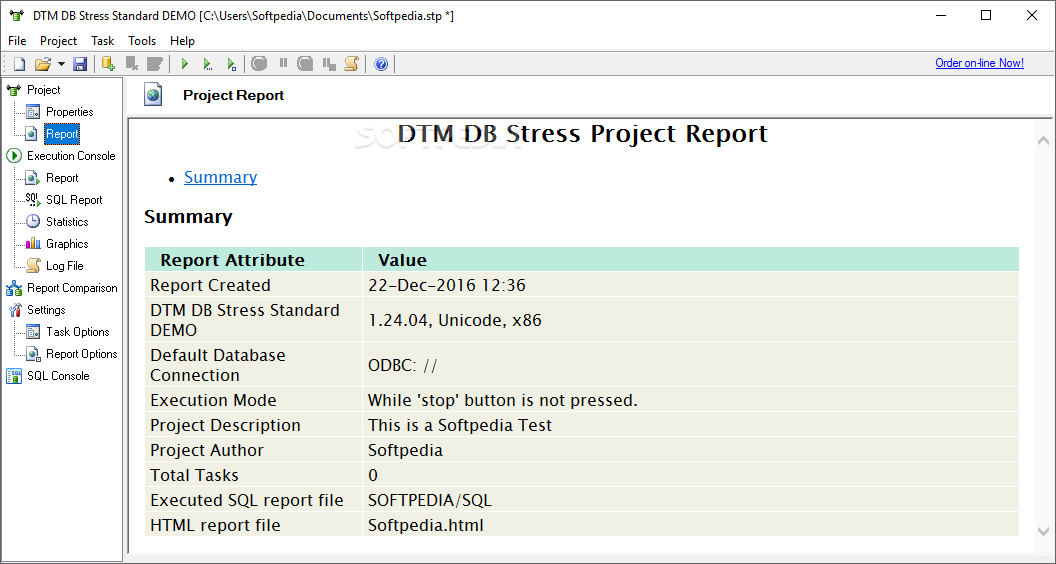The width and height of the screenshot is (1056, 564).
Task: Create a new project with the blank page icon
Action: (x=20, y=64)
